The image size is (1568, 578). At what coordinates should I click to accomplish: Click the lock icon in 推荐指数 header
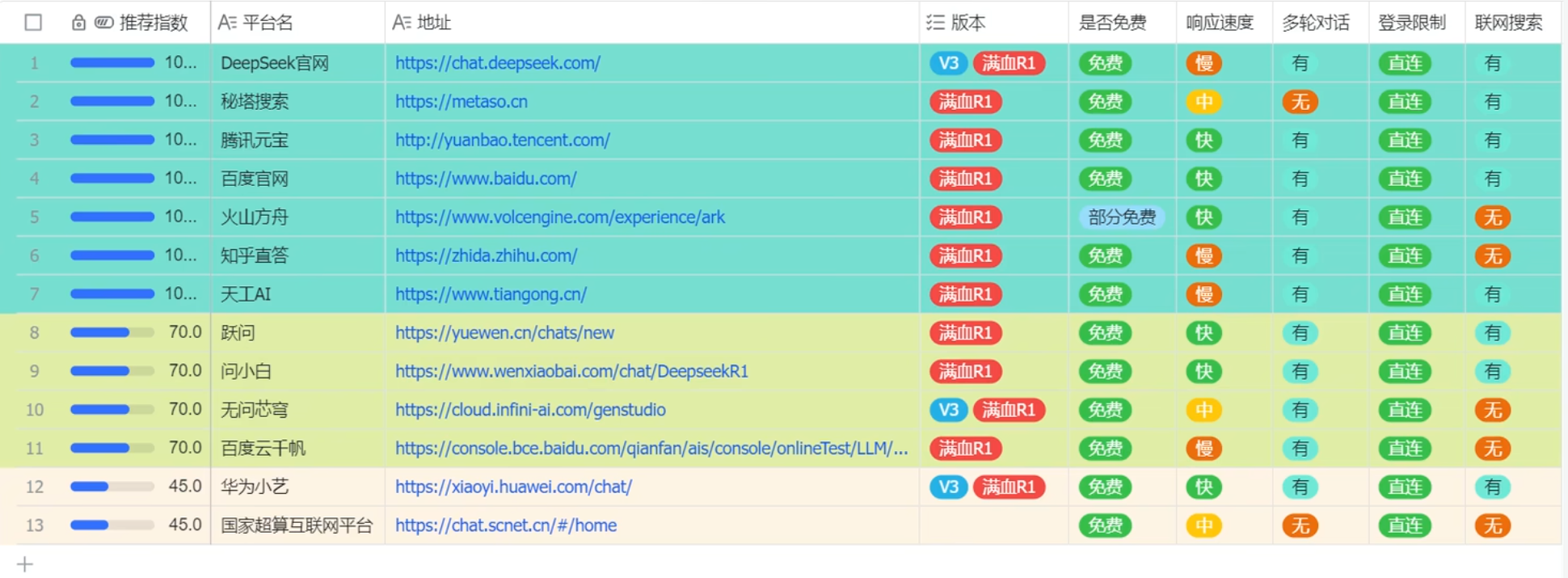(x=78, y=23)
